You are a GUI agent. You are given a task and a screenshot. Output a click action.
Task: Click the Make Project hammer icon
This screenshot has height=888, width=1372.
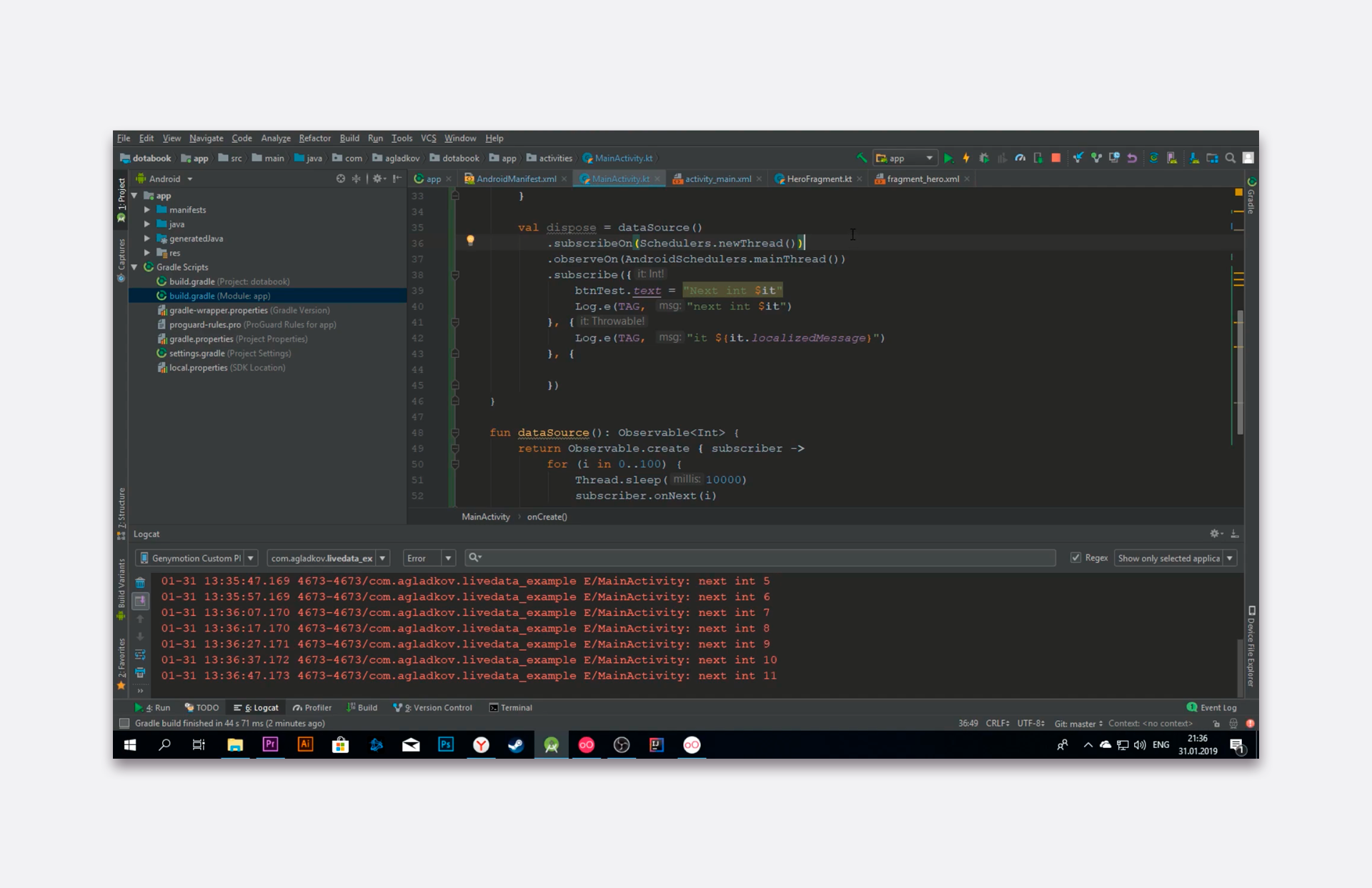(x=862, y=159)
